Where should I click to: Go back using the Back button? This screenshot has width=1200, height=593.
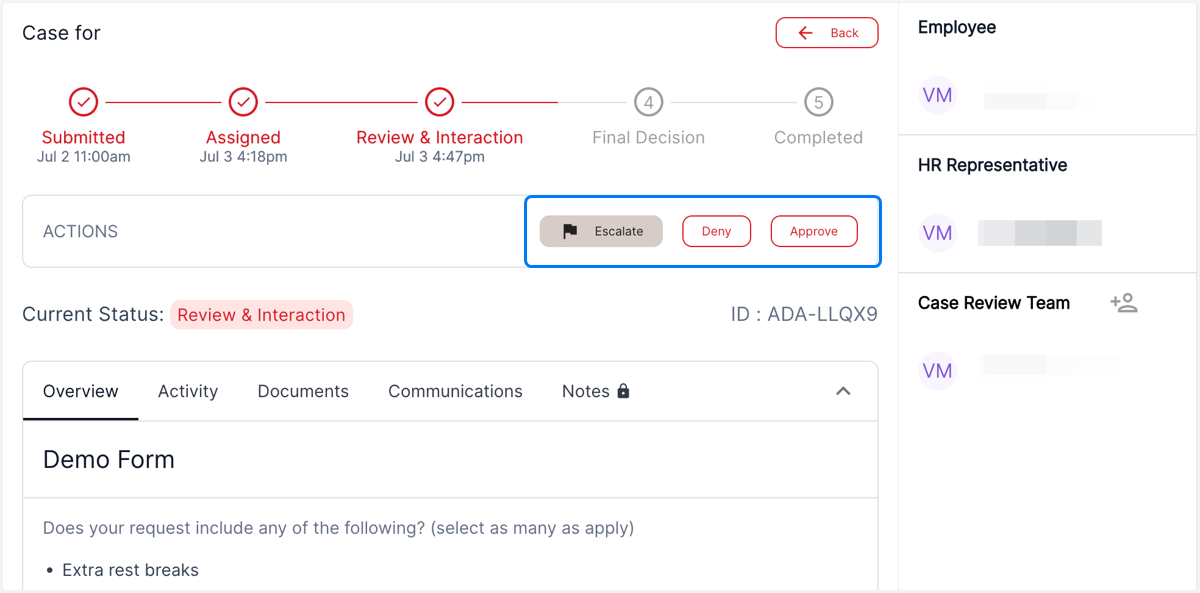click(x=827, y=33)
